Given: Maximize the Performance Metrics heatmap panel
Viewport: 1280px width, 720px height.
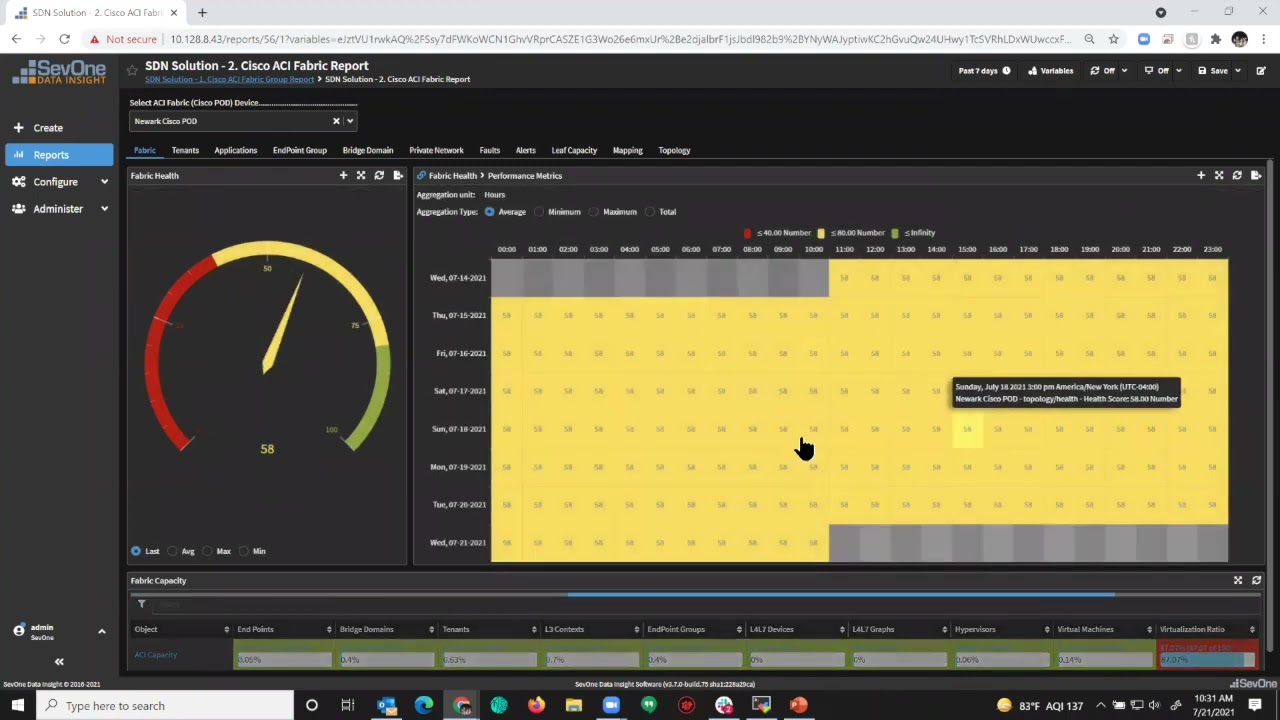Looking at the screenshot, I should (1219, 175).
